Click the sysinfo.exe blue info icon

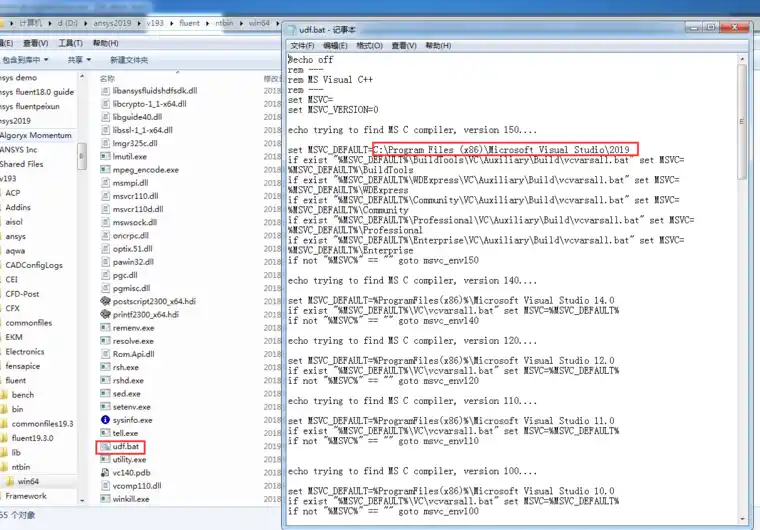point(105,420)
